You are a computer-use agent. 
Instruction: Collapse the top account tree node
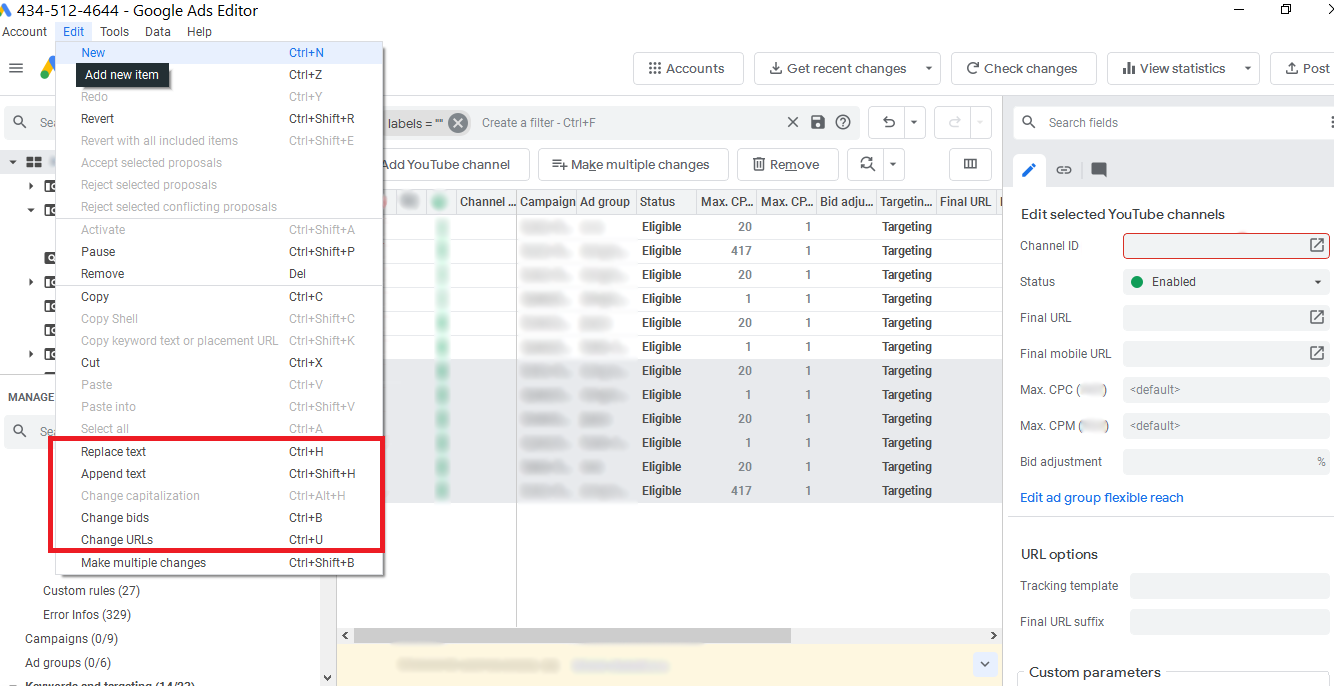click(13, 161)
